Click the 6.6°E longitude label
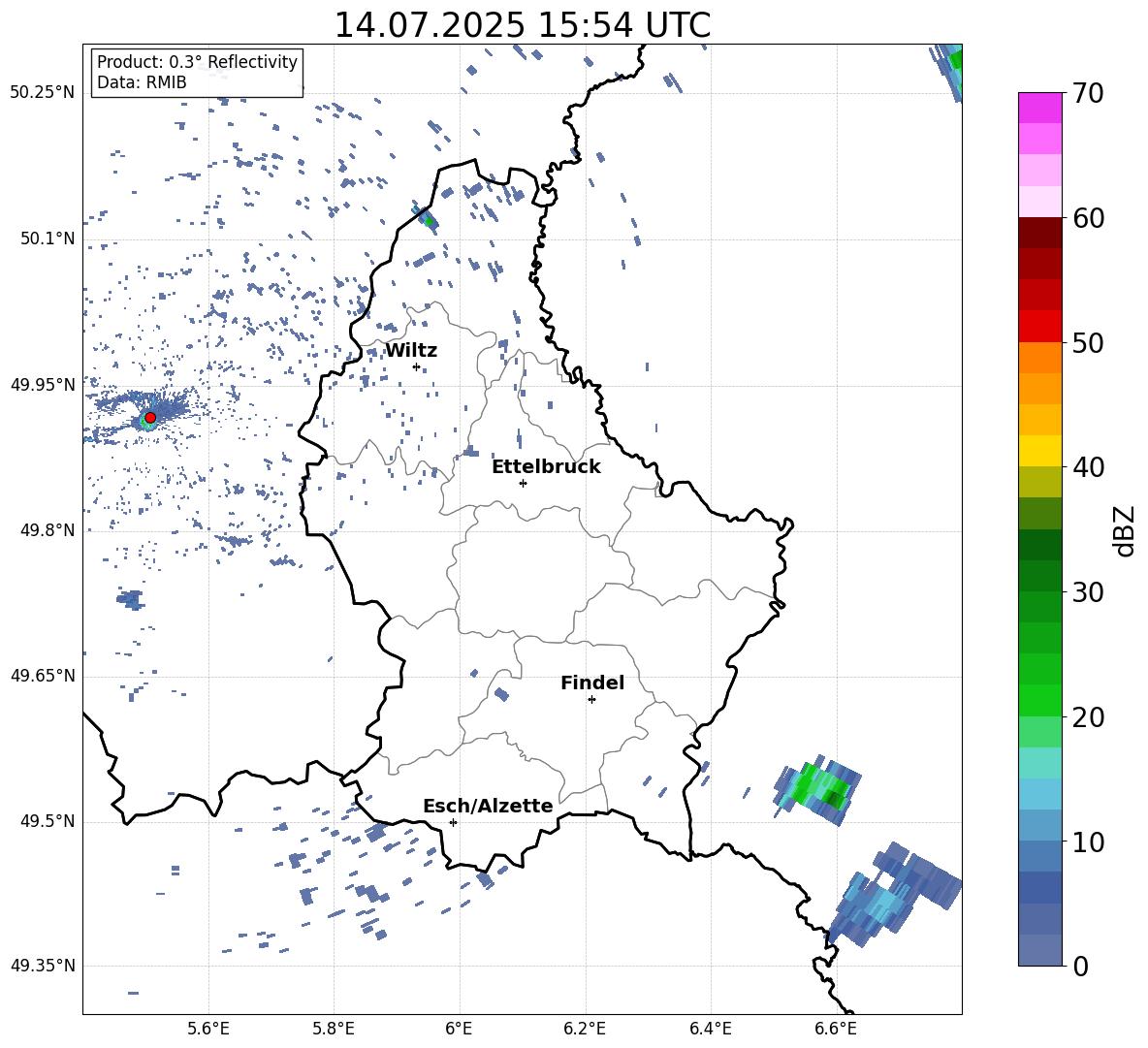 click(x=836, y=1029)
